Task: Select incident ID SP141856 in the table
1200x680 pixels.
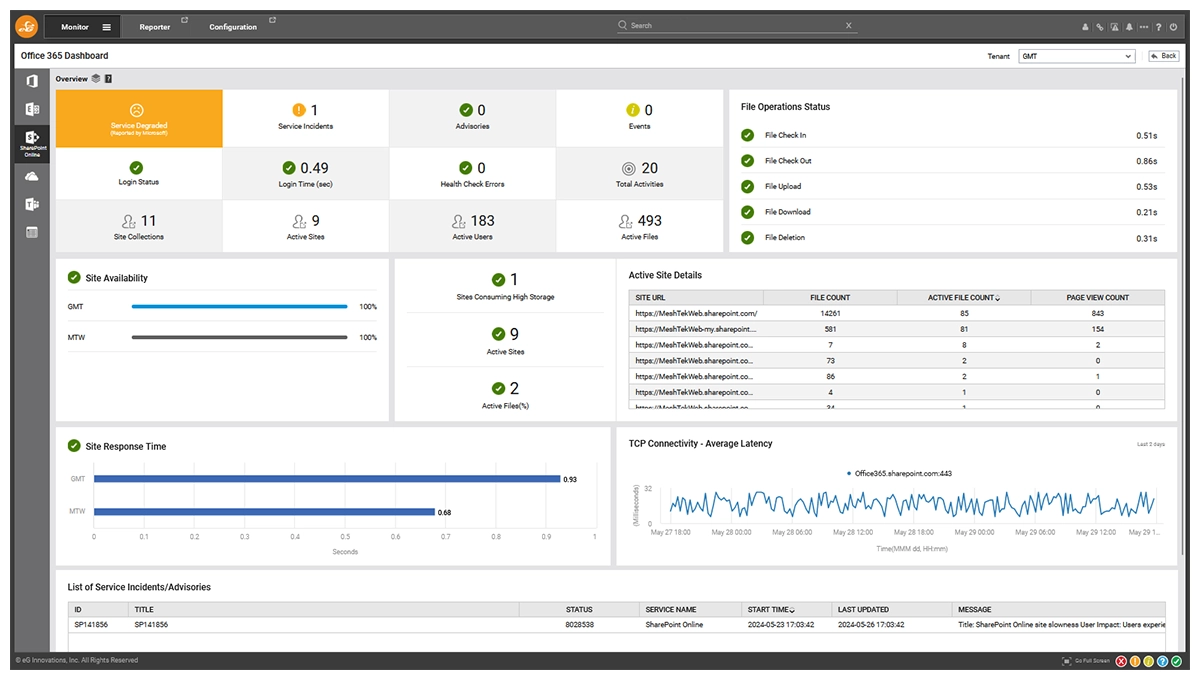Action: tap(89, 625)
